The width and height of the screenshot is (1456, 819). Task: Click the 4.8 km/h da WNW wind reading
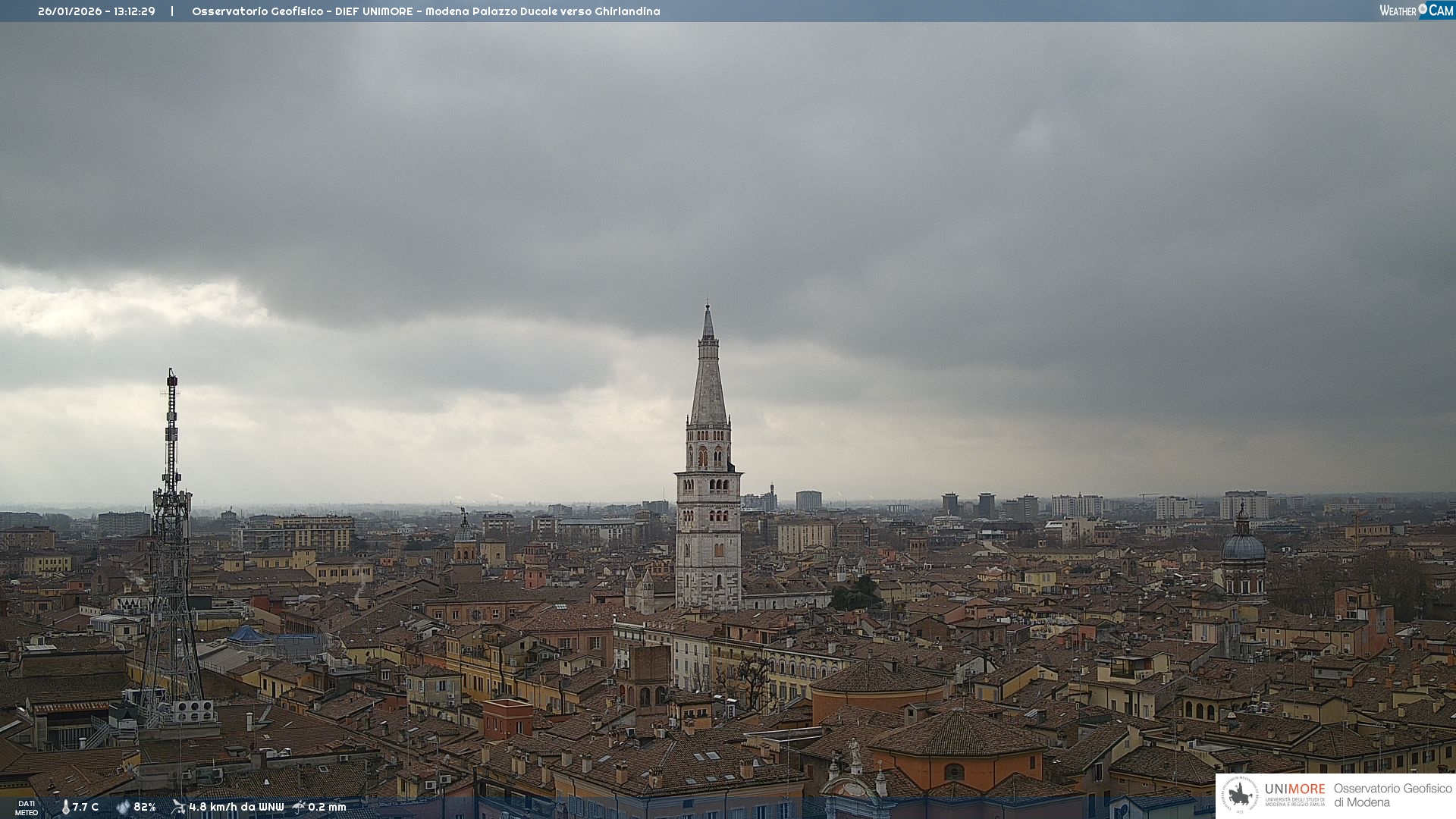pos(236,808)
